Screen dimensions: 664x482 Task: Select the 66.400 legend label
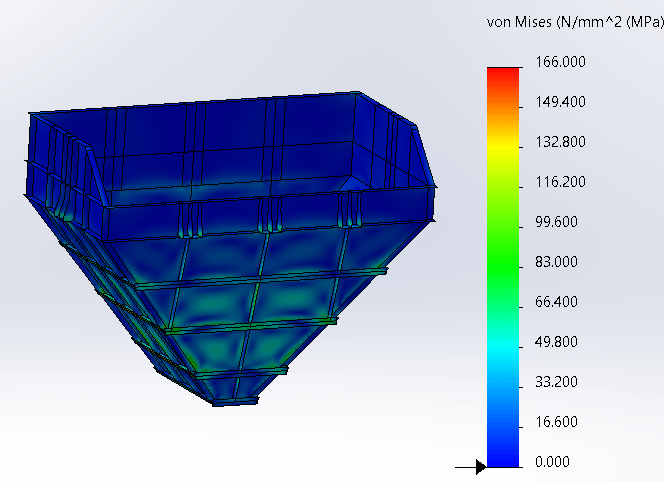pos(556,302)
